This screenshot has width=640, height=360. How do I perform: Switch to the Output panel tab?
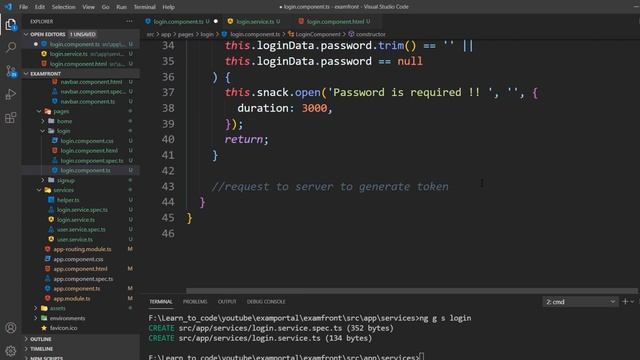[227, 302]
